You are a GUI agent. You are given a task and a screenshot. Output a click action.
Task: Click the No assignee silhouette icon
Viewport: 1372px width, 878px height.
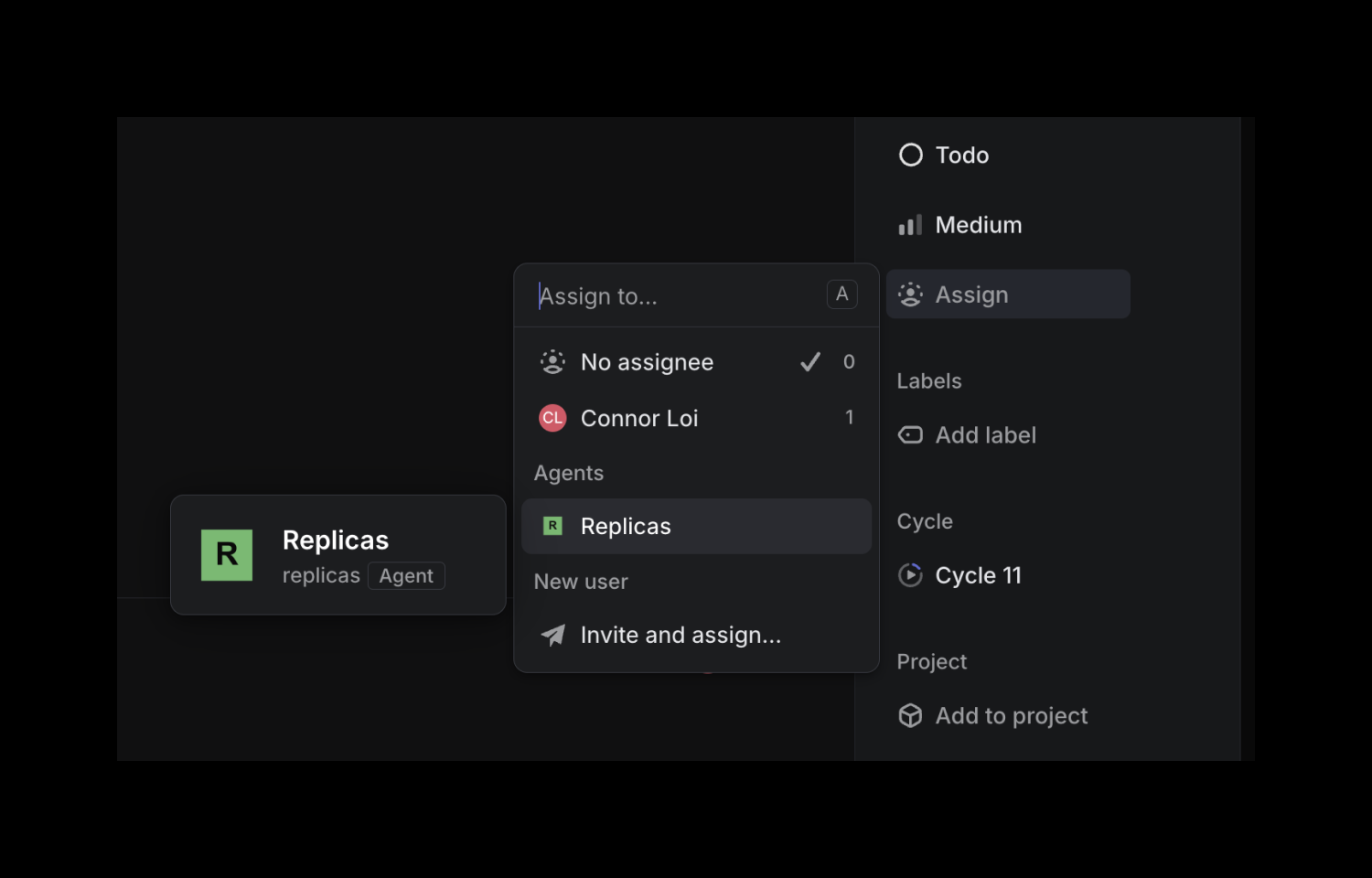click(x=552, y=361)
